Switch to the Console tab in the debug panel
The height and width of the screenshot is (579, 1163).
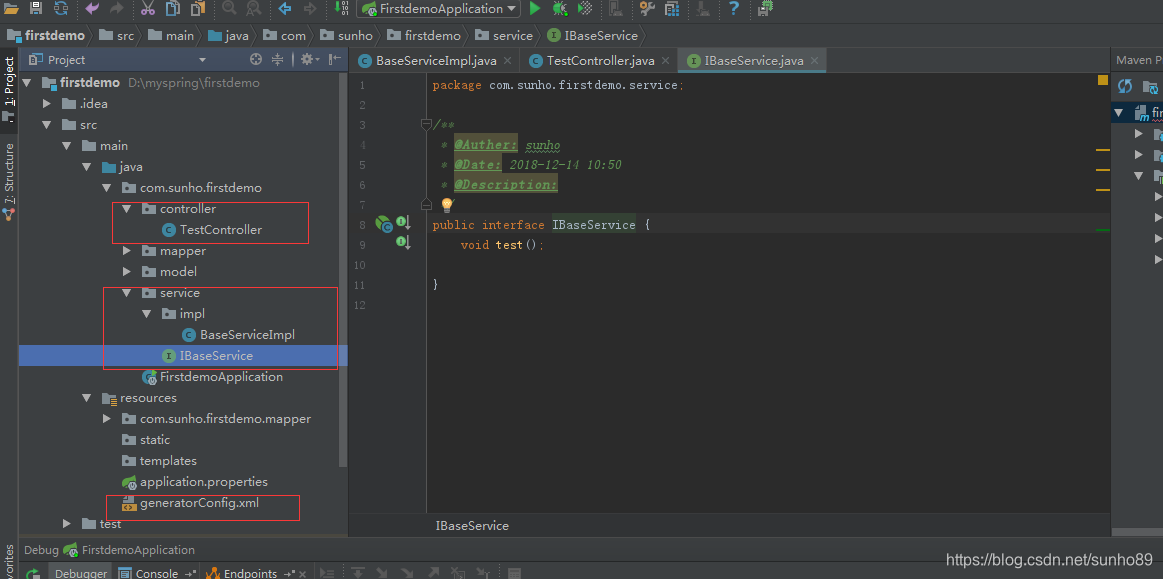(157, 572)
